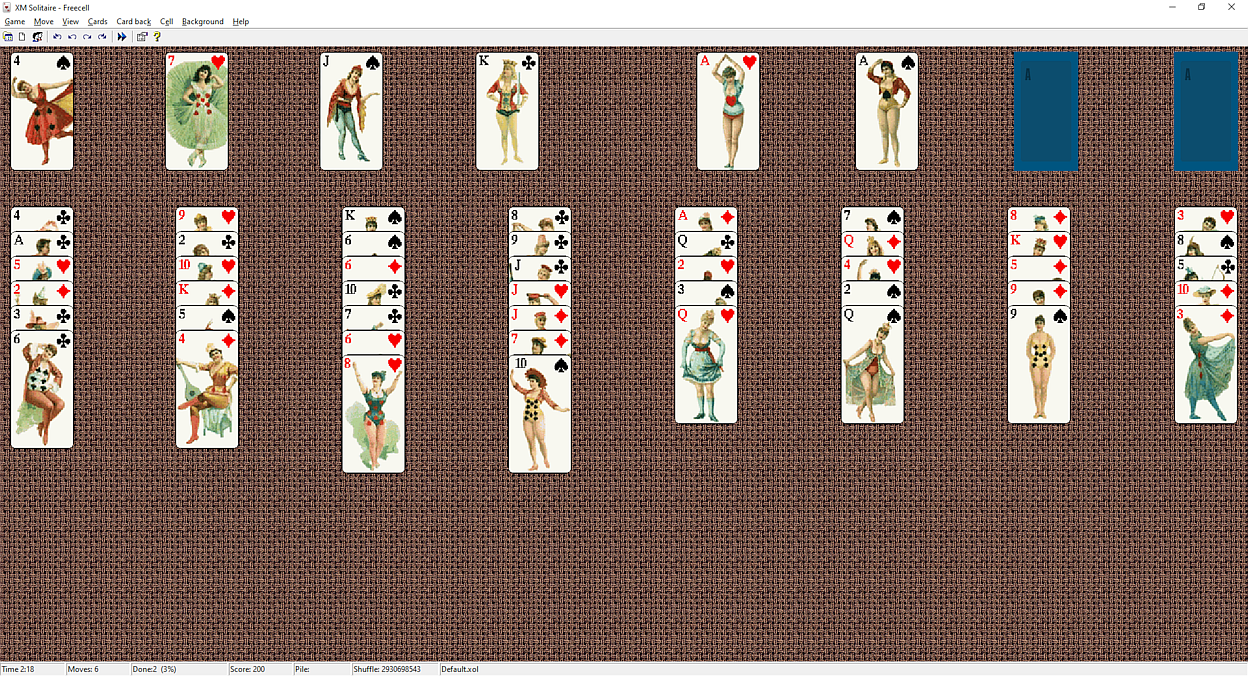
Task: Click the 'Time 2:18' status bar entry
Action: 33,669
